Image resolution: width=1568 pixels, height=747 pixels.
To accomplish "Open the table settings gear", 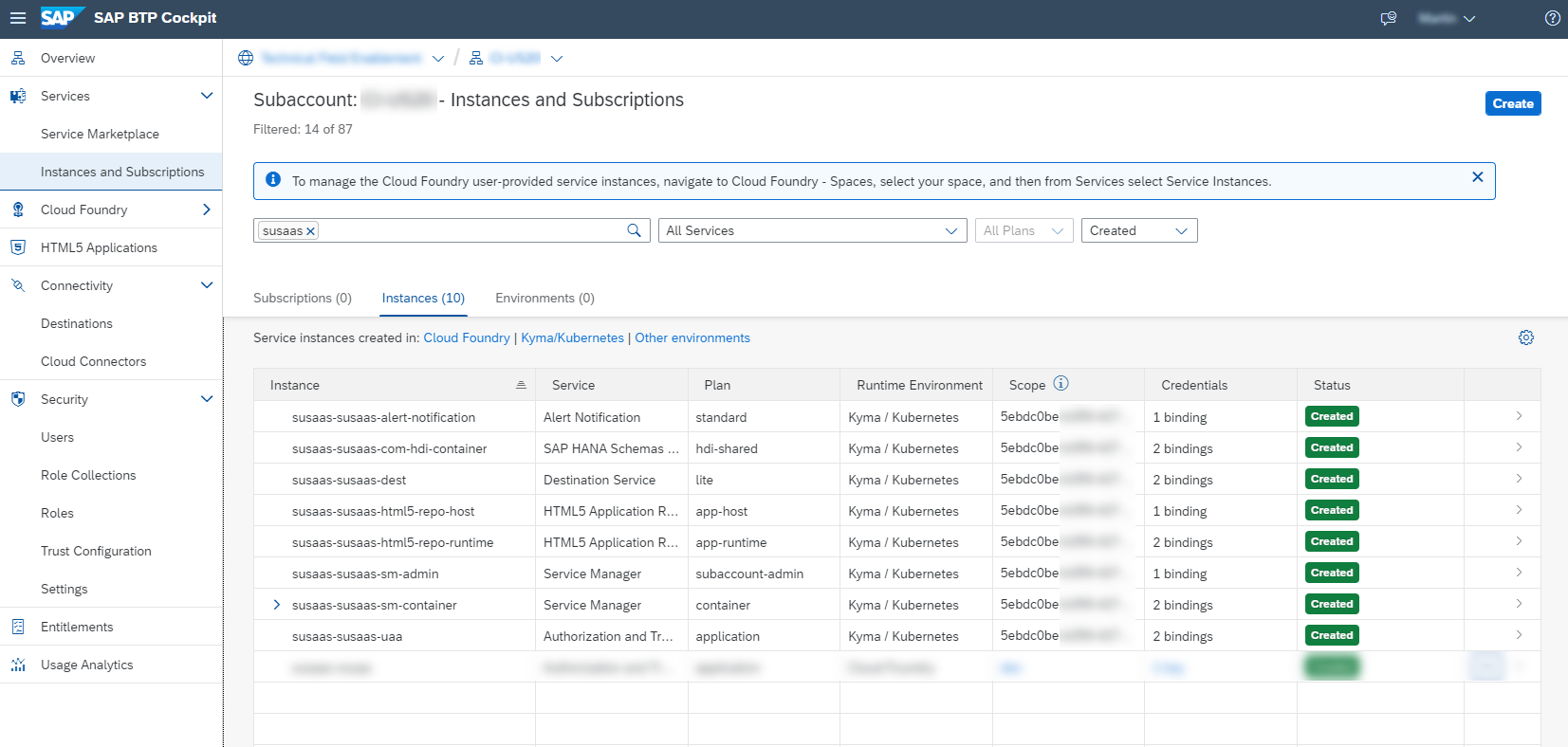I will (x=1526, y=337).
